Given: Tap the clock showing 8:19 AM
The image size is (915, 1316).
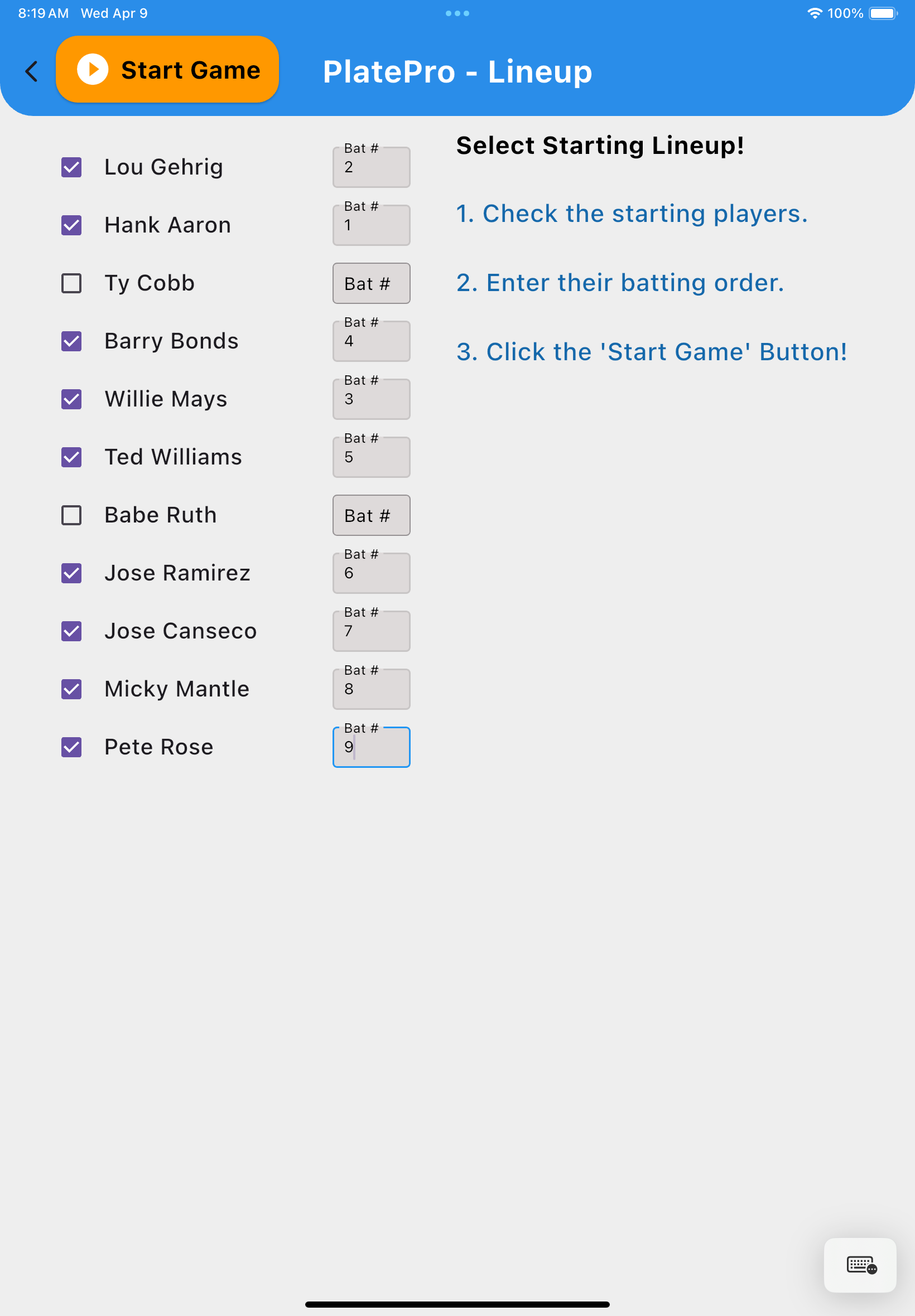Looking at the screenshot, I should pyautogui.click(x=42, y=13).
